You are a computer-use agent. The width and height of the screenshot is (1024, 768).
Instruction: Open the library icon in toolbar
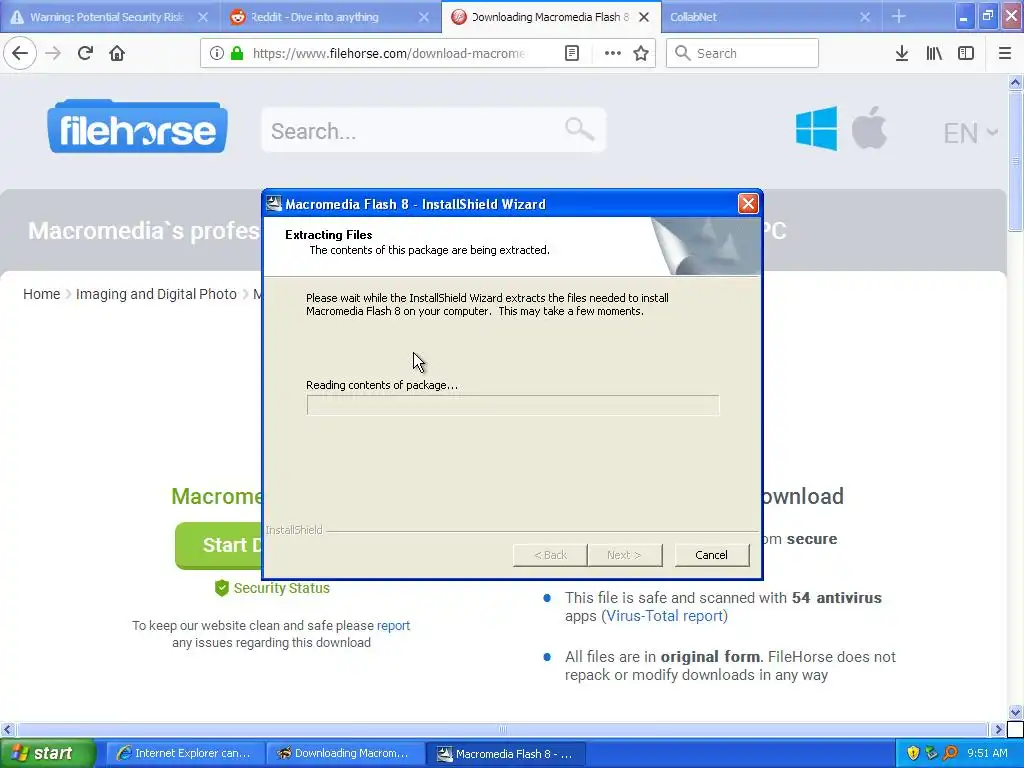point(934,53)
